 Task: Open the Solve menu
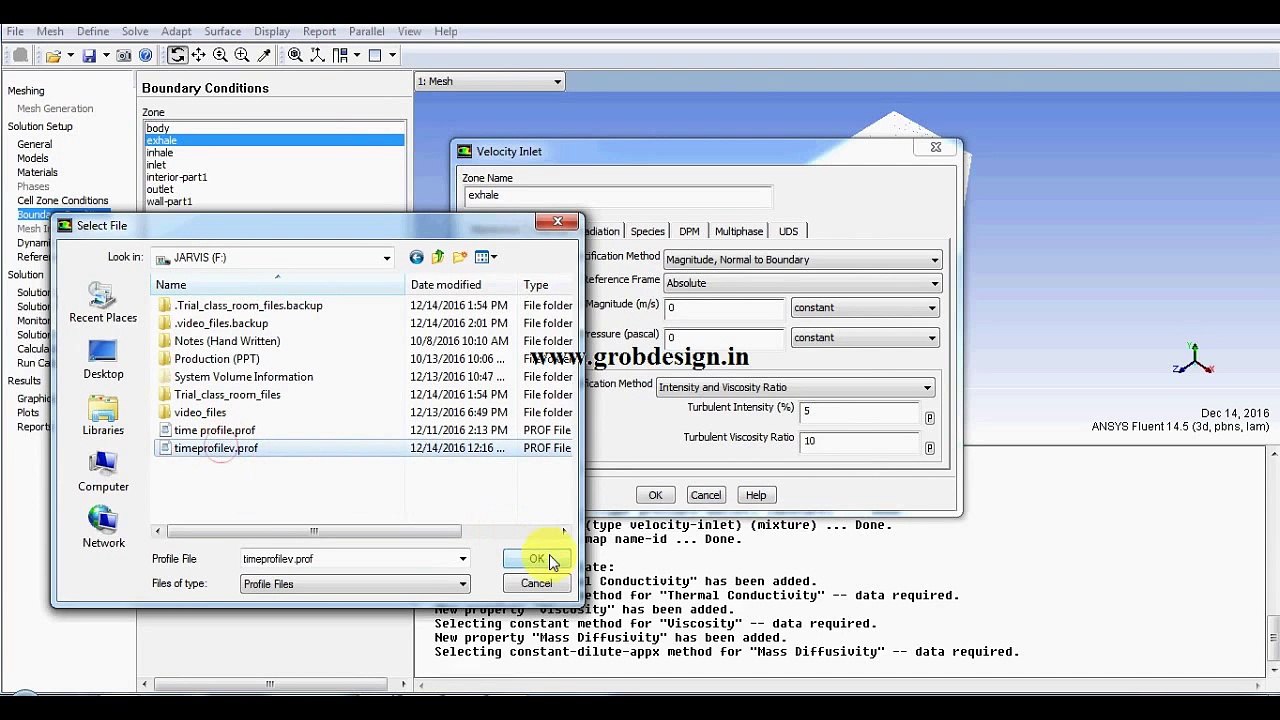(135, 31)
